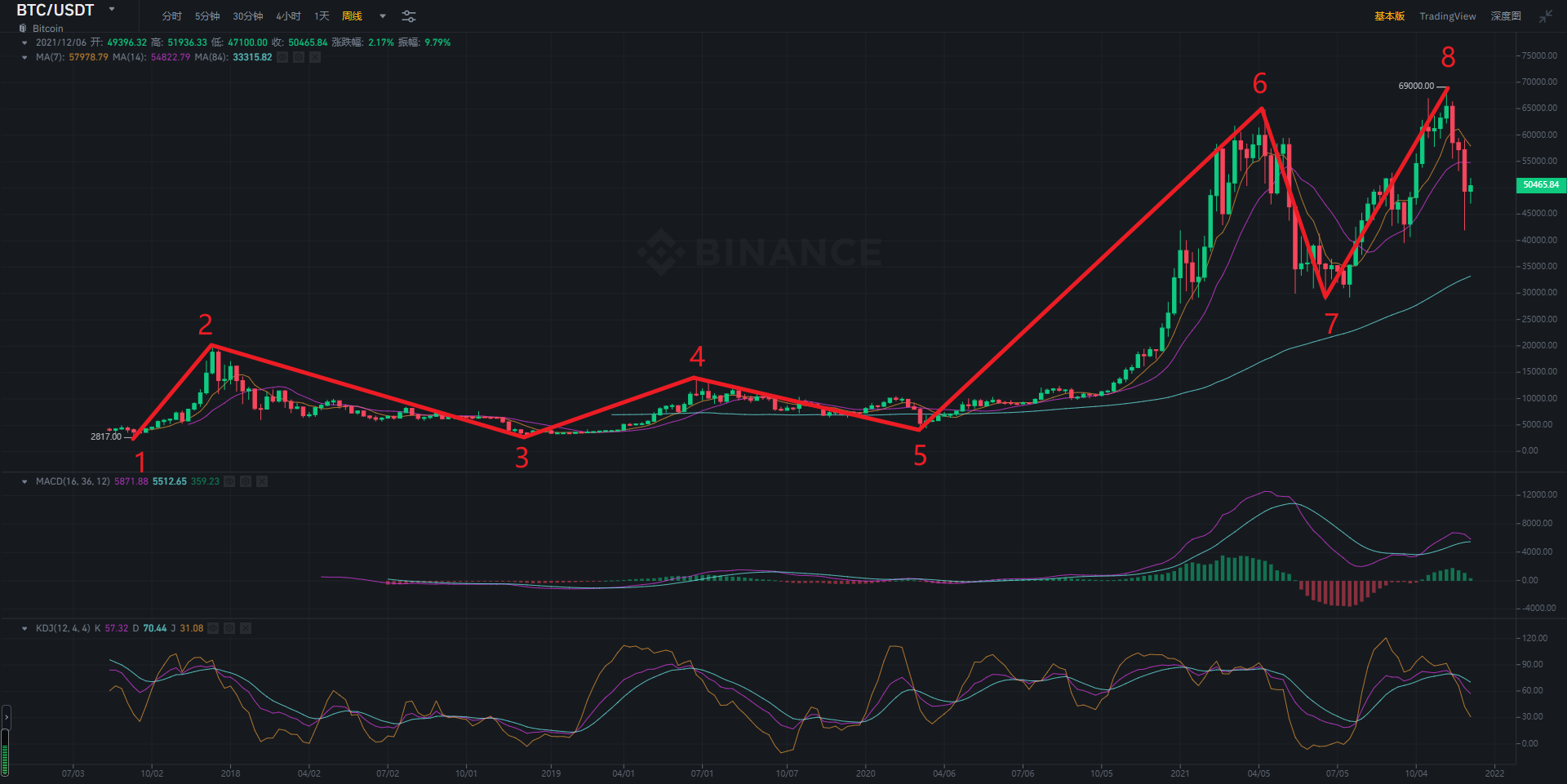Switch to the TradingView chart tab

(x=1447, y=16)
